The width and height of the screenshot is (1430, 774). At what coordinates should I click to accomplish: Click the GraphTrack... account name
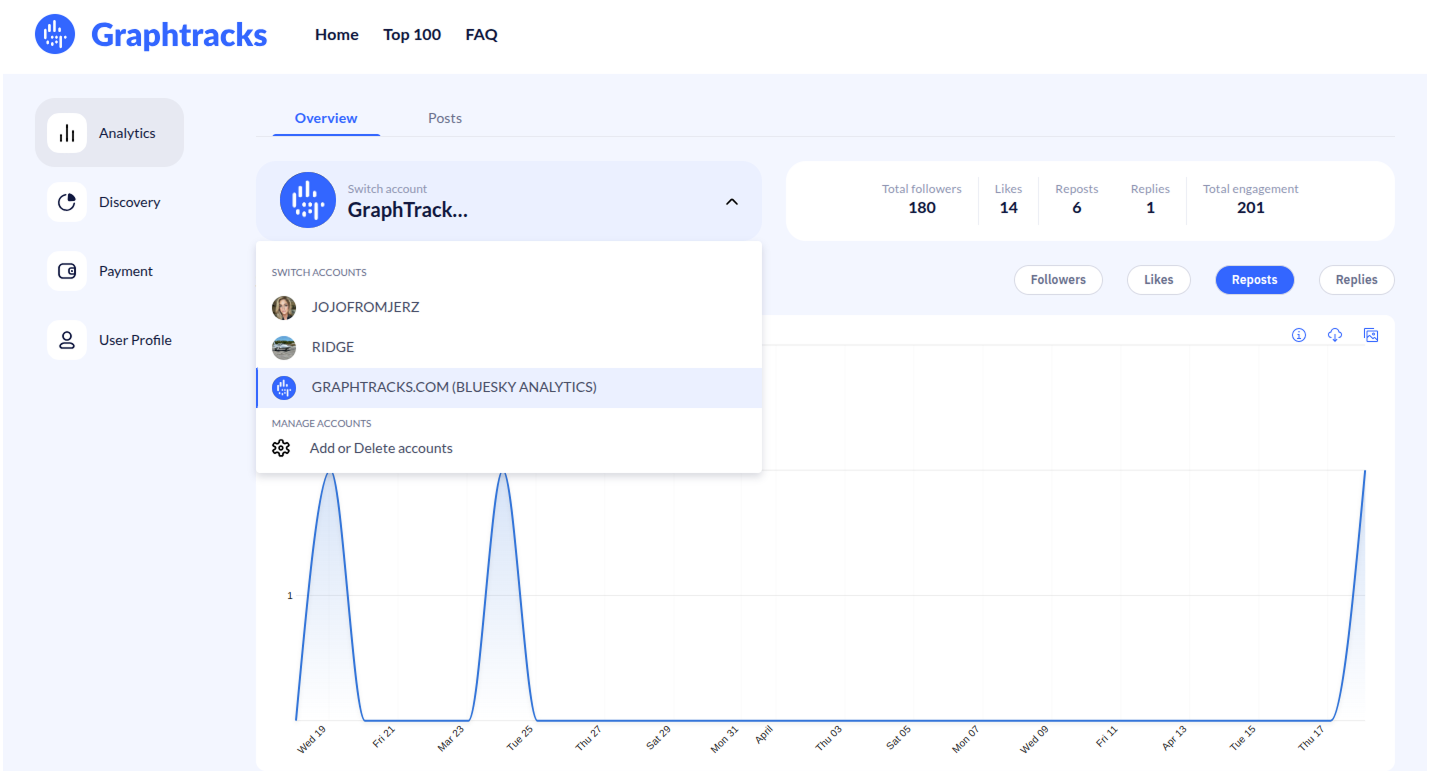click(408, 210)
